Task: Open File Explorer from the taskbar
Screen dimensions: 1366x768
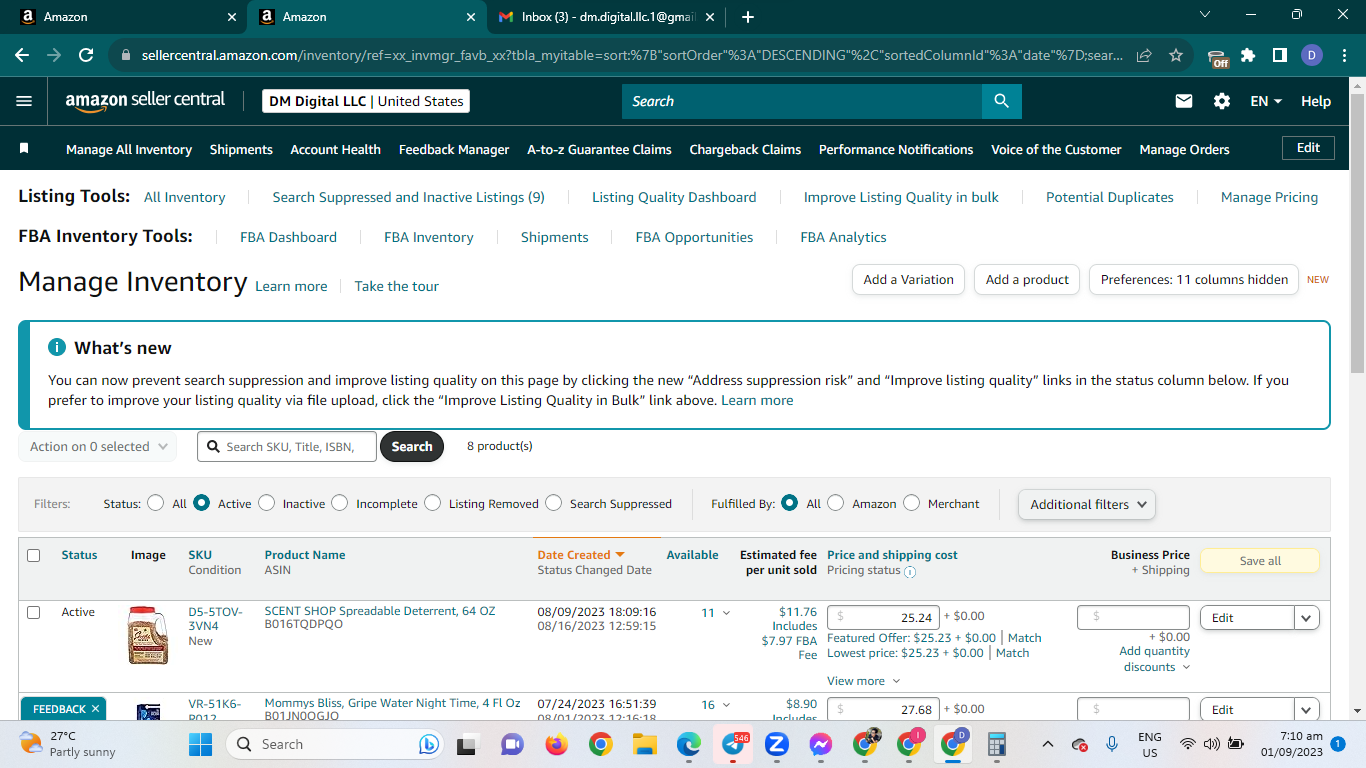Action: 644,744
